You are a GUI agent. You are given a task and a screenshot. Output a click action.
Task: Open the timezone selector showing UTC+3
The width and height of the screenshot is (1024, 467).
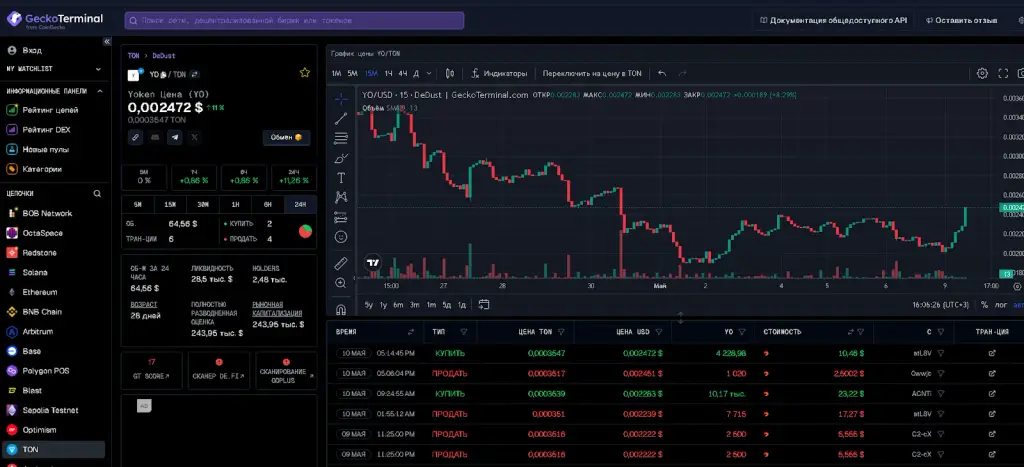941,304
